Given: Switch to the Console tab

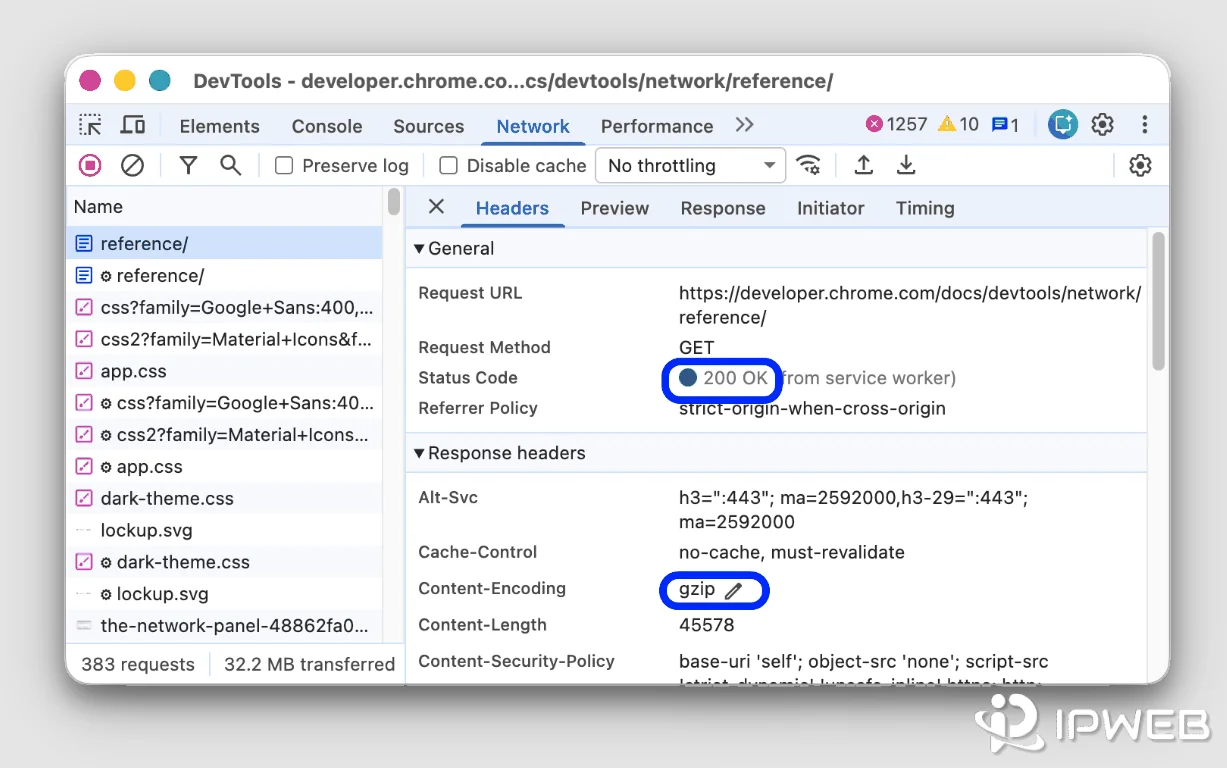Looking at the screenshot, I should (x=327, y=126).
